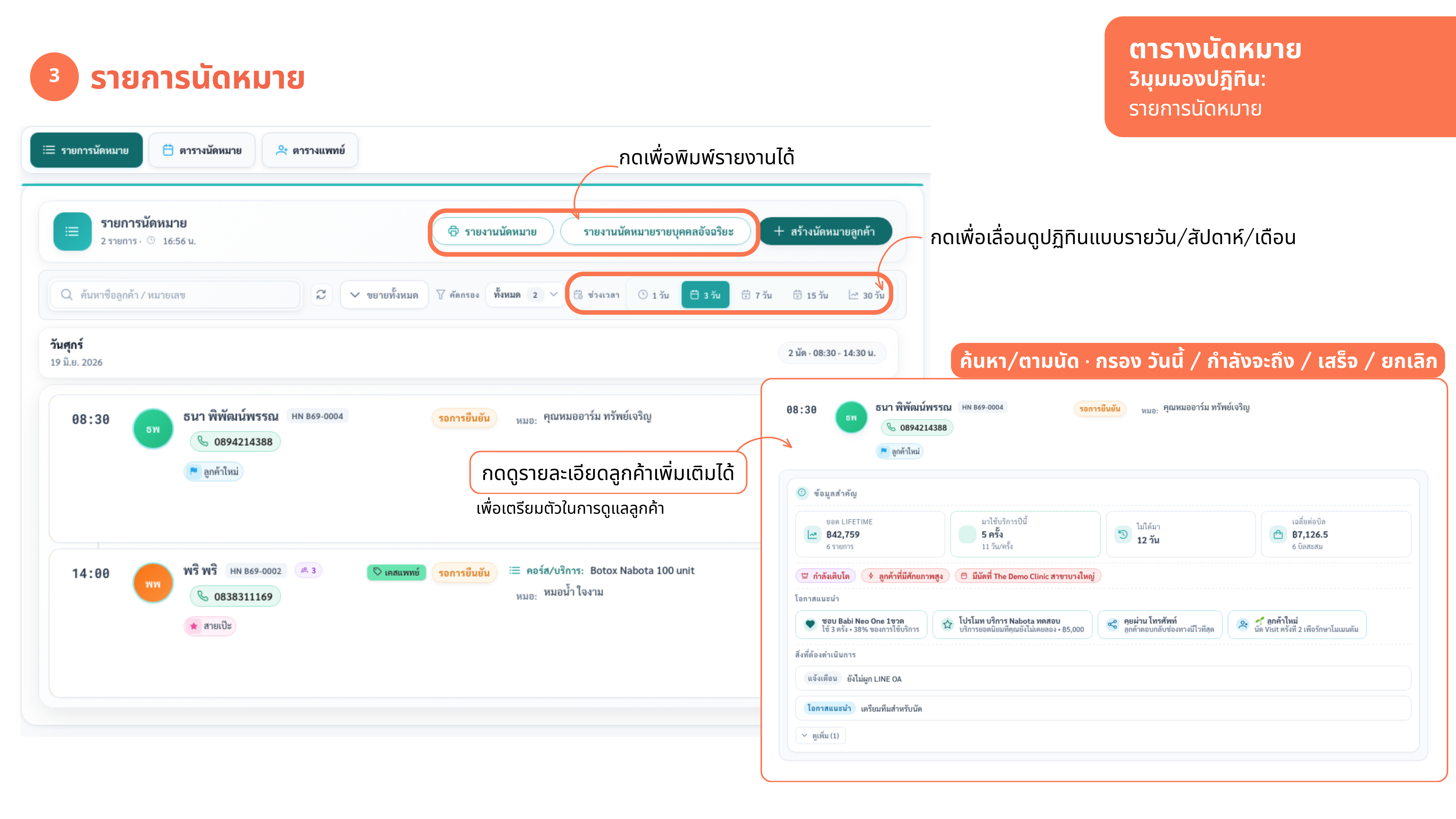1456x819 pixels.
Task: Switch the range to 1 วัน
Action: [x=654, y=295]
